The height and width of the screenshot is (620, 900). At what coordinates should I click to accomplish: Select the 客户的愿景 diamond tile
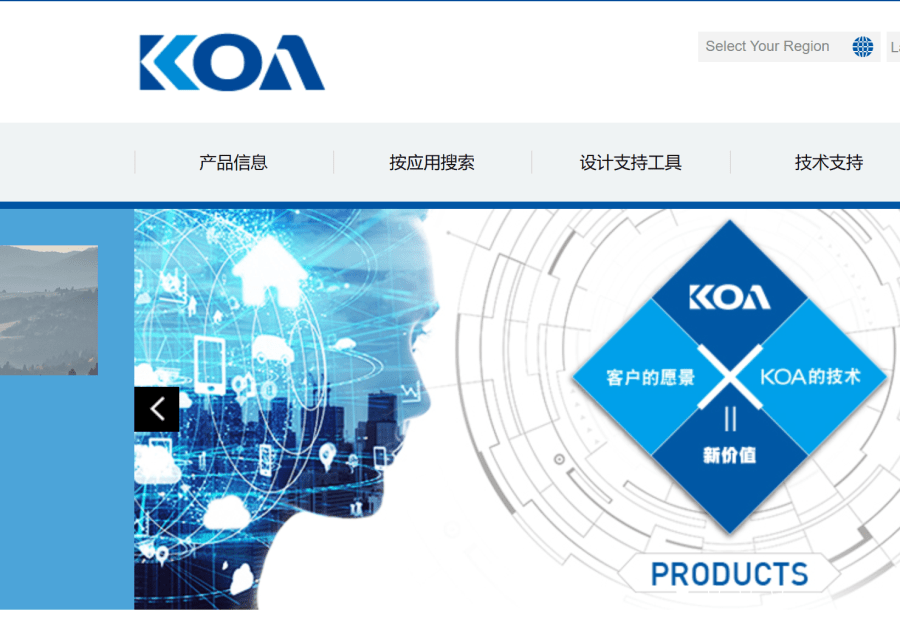(651, 377)
